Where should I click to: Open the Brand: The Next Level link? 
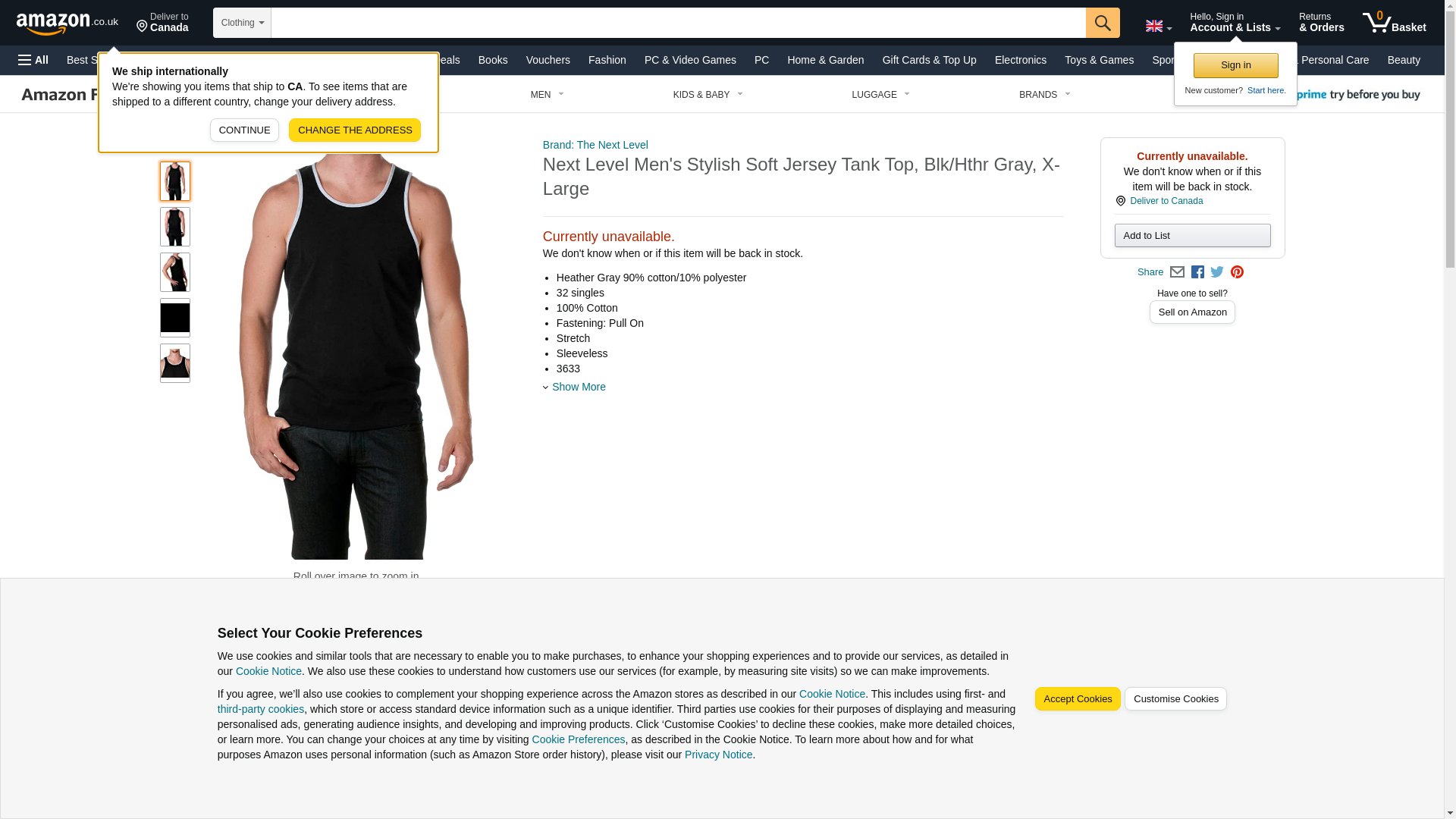[x=595, y=145]
